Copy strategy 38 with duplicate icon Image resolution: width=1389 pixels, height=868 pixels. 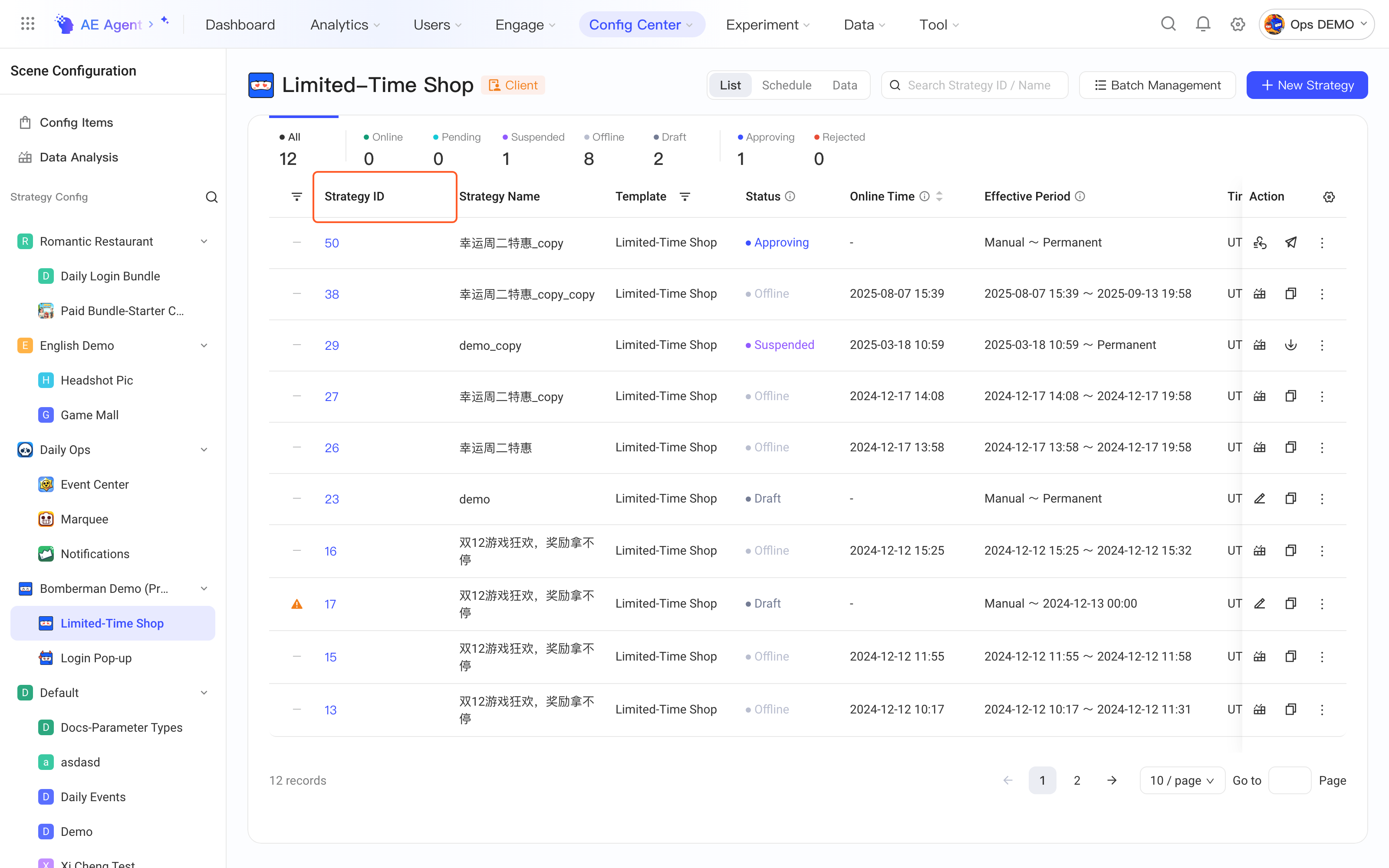pyautogui.click(x=1291, y=293)
